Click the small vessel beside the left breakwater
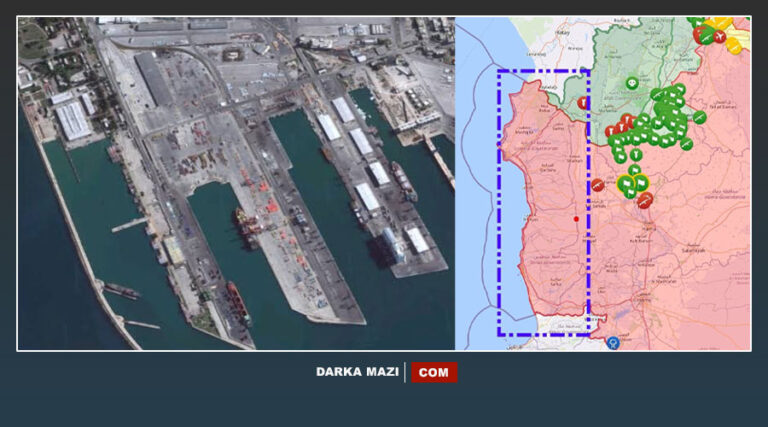The width and height of the screenshot is (768, 427). click(122, 290)
